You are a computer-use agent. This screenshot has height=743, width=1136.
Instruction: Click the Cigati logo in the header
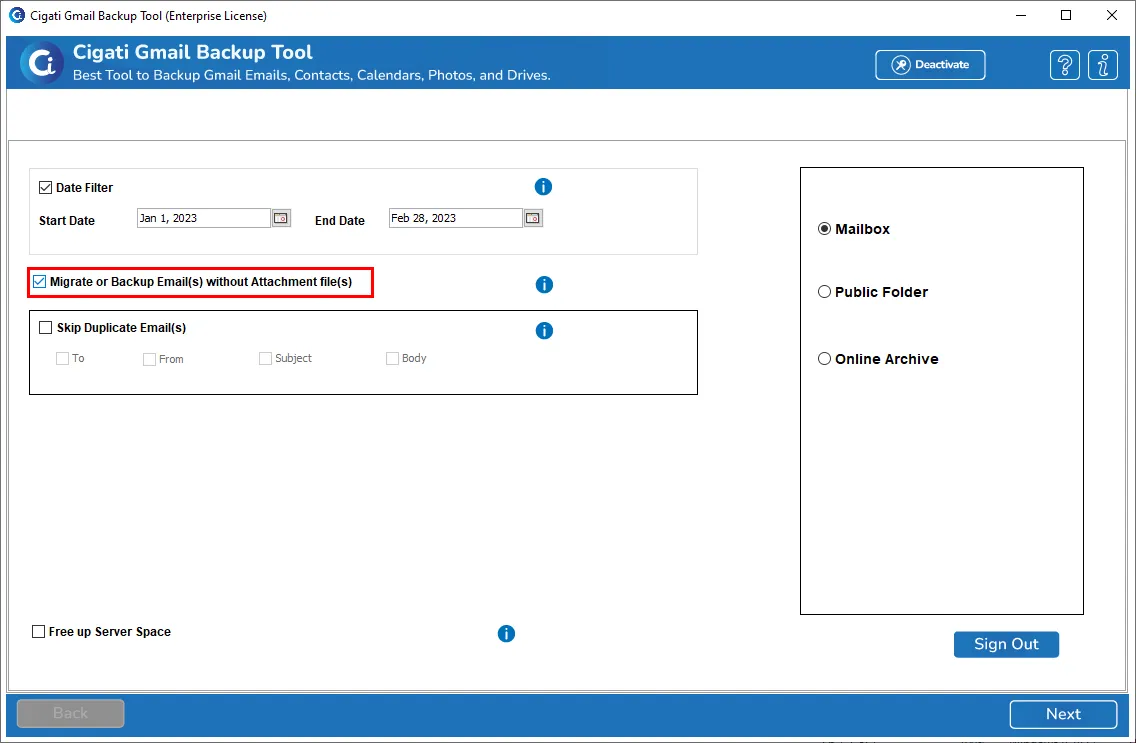[x=41, y=63]
